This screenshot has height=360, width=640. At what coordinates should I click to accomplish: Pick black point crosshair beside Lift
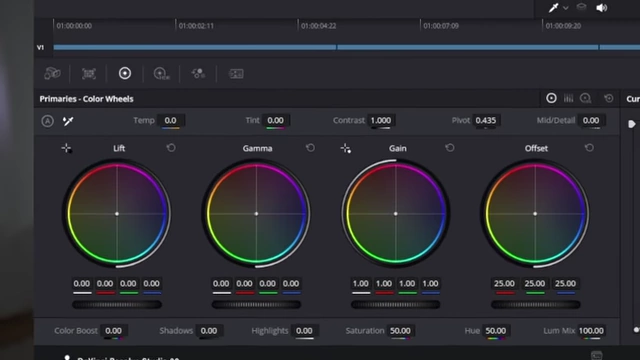[x=66, y=148]
